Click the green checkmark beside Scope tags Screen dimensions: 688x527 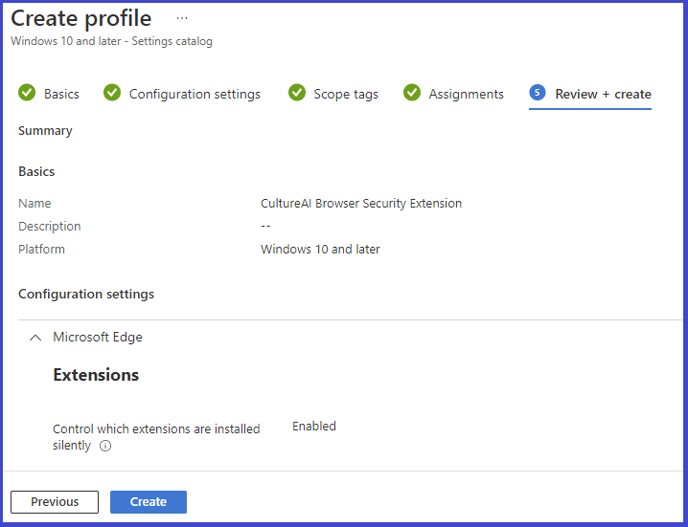pos(297,93)
